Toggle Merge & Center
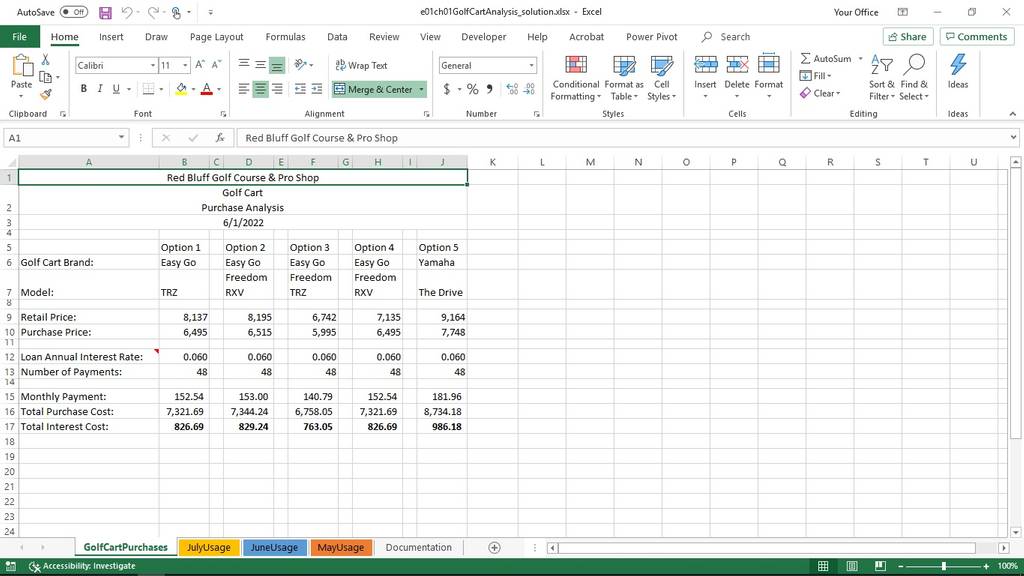 pos(374,89)
